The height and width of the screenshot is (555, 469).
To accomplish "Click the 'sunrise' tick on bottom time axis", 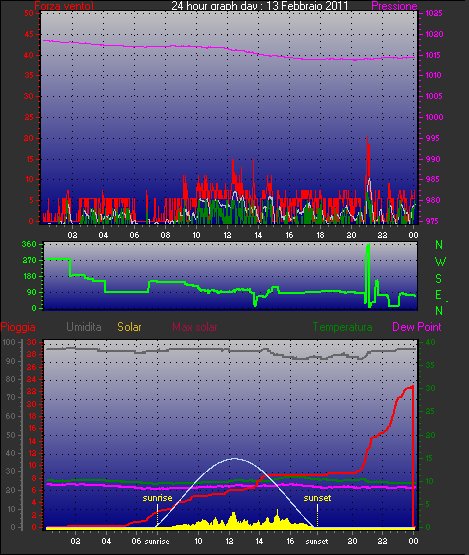I will [157, 541].
